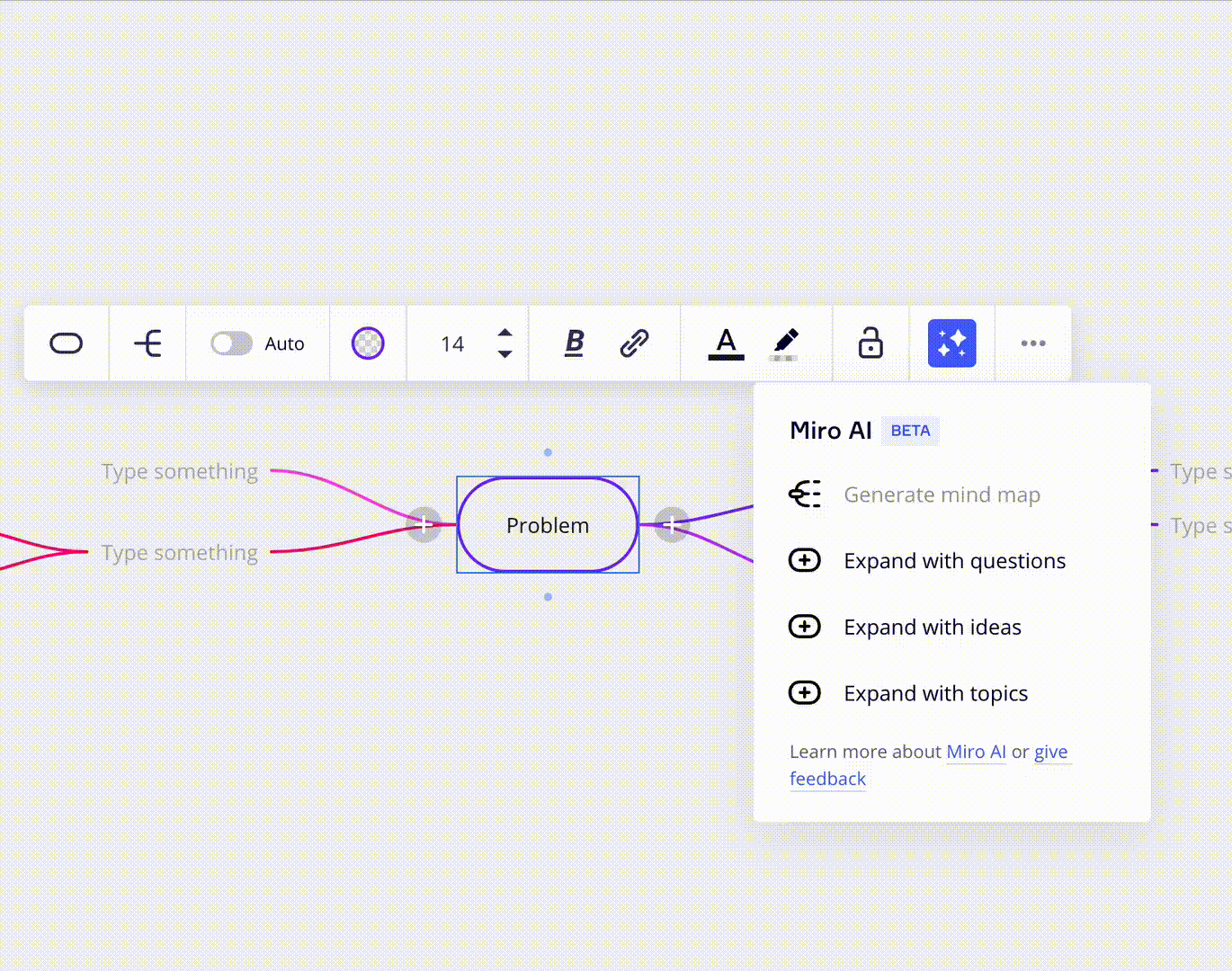1232x971 pixels.
Task: Lock the node with padlock icon
Action: [x=870, y=343]
